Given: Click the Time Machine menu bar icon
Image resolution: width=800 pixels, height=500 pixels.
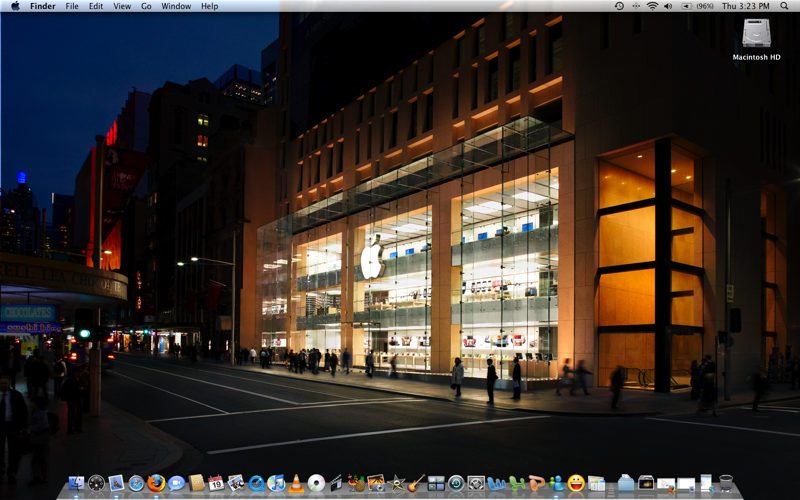Looking at the screenshot, I should click(619, 6).
